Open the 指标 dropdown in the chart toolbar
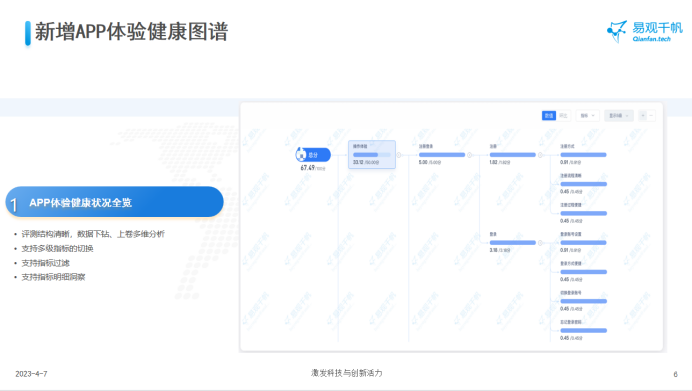692x391 pixels. pos(587,116)
